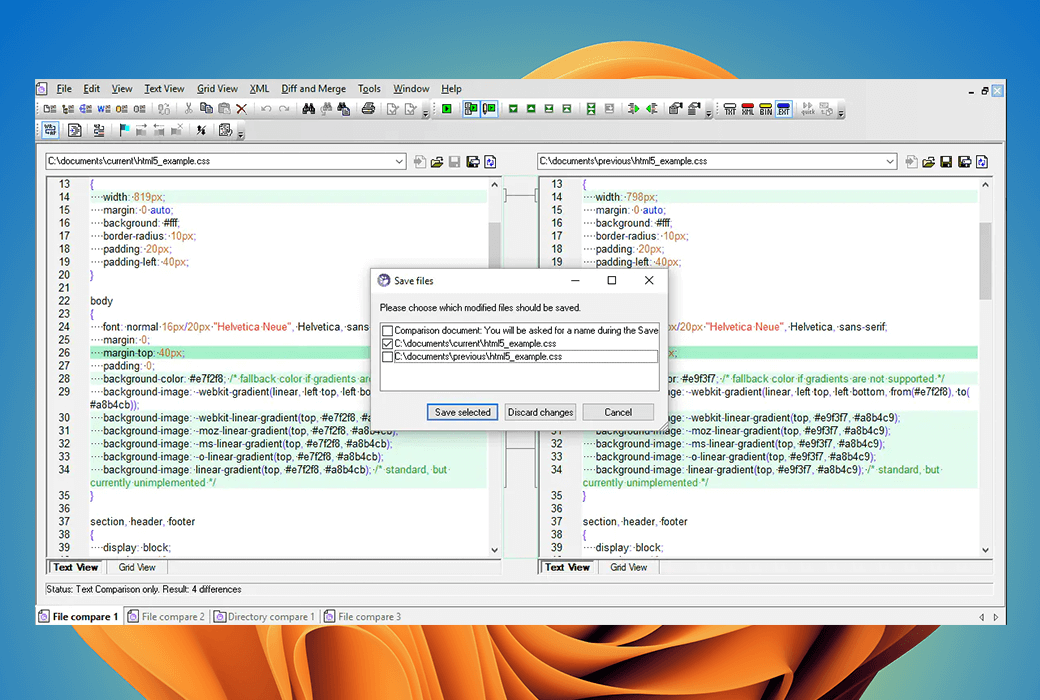Click left pane scroll-down arrow
The image size is (1040, 700).
tap(494, 549)
